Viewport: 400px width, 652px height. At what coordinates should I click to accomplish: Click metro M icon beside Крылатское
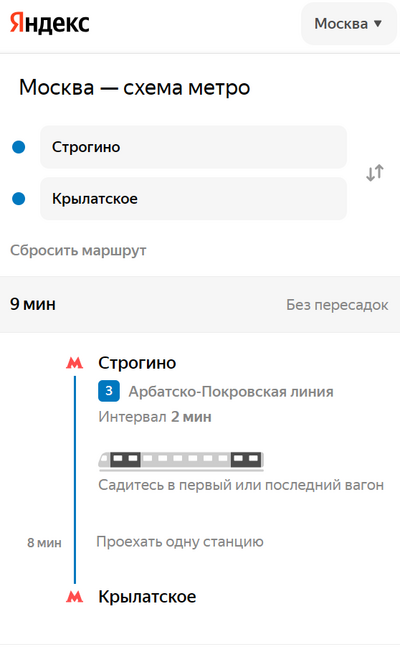pos(75,597)
